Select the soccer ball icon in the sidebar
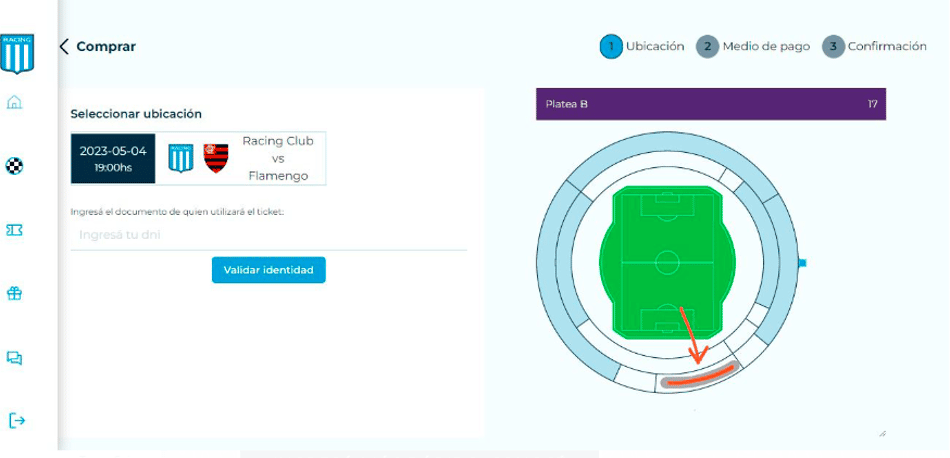The image size is (950, 458). (x=15, y=166)
